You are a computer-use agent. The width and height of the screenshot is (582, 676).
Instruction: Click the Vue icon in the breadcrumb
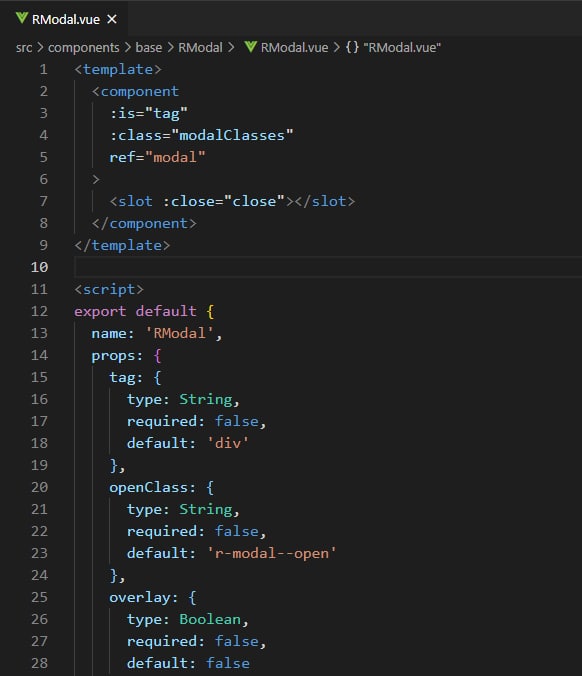coord(250,47)
